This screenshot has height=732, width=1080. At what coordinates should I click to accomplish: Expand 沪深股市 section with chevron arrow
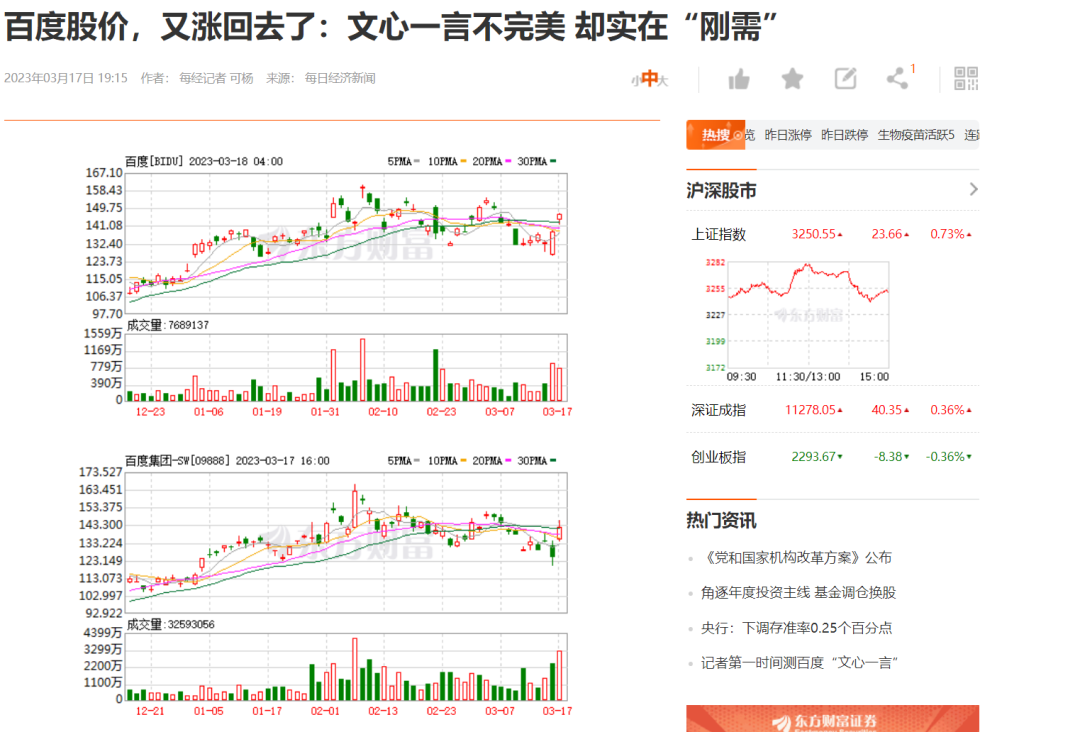point(973,189)
